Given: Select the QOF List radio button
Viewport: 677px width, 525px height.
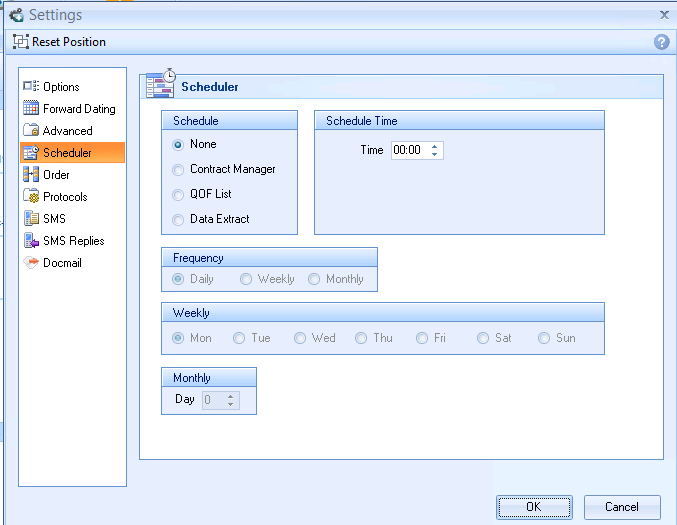Looking at the screenshot, I should [179, 195].
